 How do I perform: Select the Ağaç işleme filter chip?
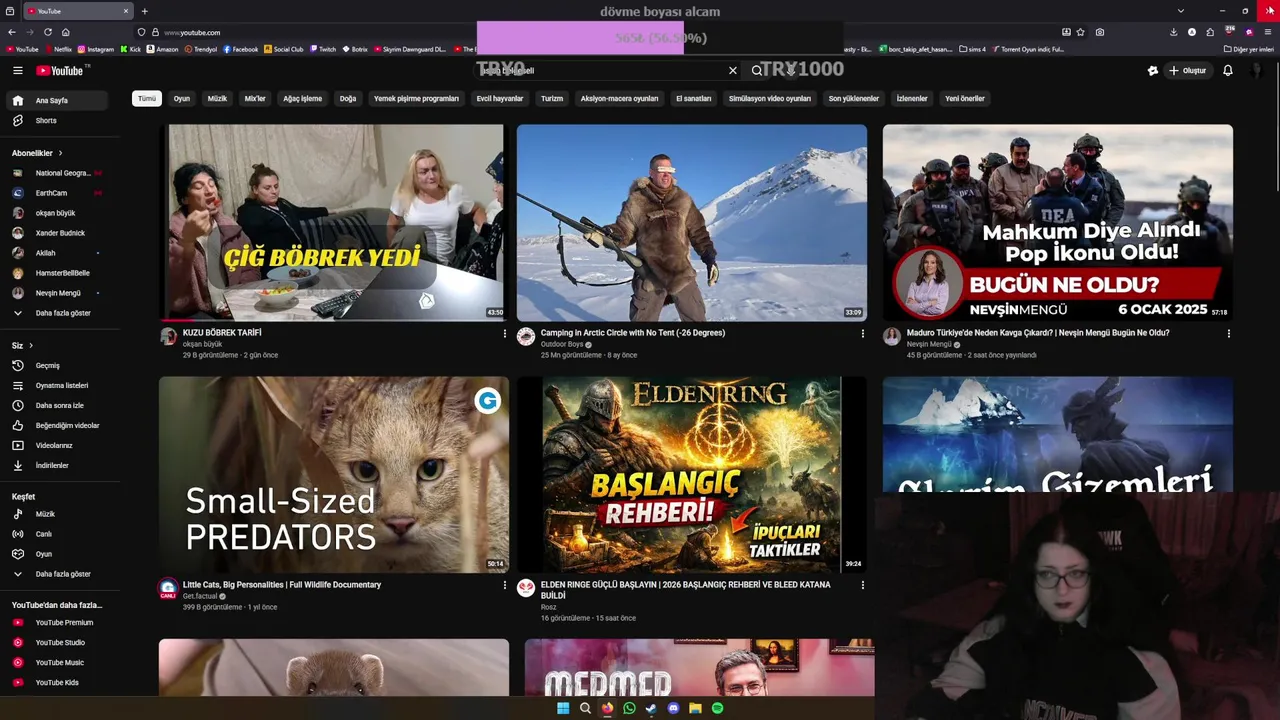click(x=303, y=99)
